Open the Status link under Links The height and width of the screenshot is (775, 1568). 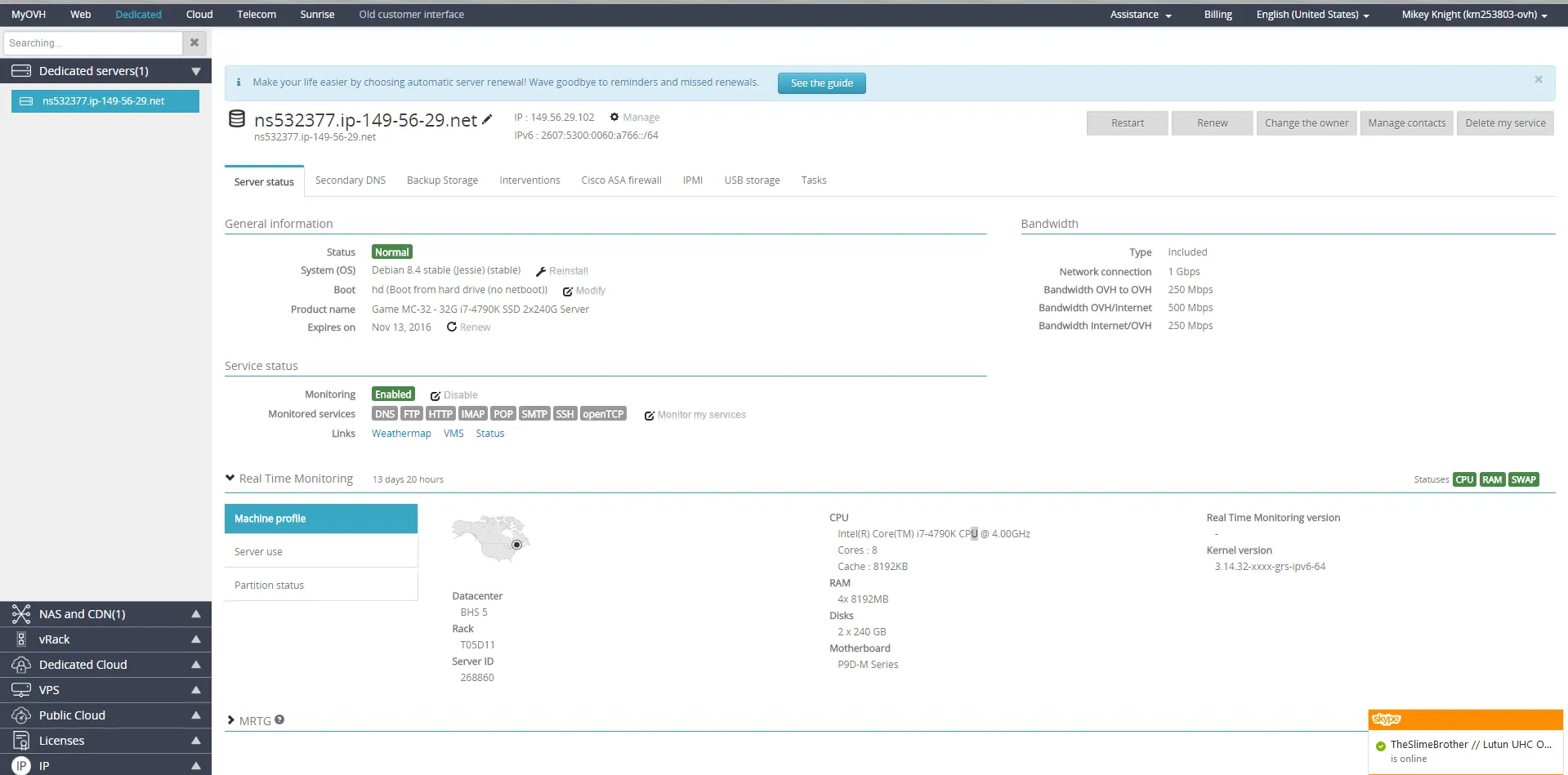pos(490,434)
